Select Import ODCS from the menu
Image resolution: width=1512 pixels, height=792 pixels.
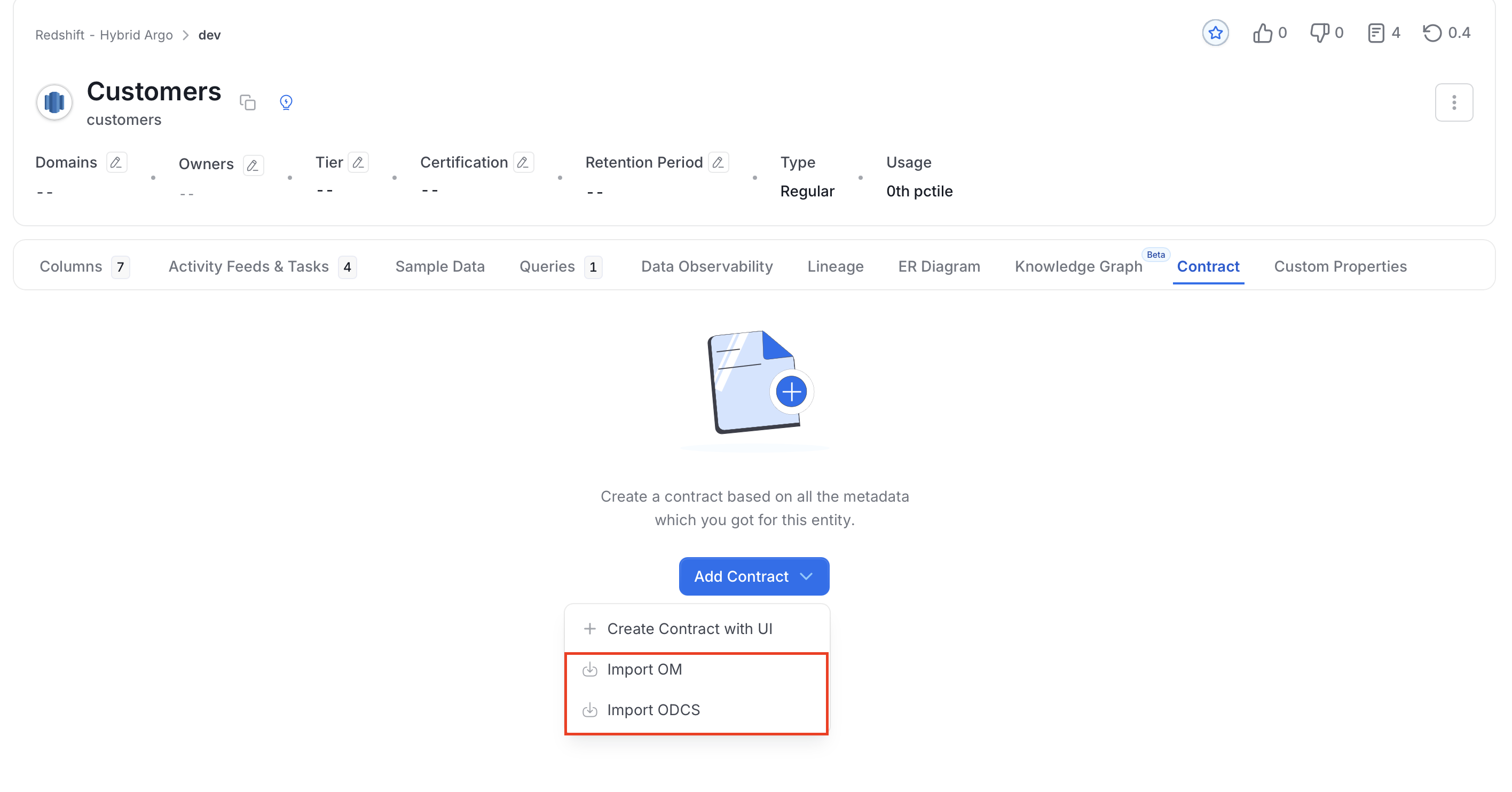(x=696, y=709)
